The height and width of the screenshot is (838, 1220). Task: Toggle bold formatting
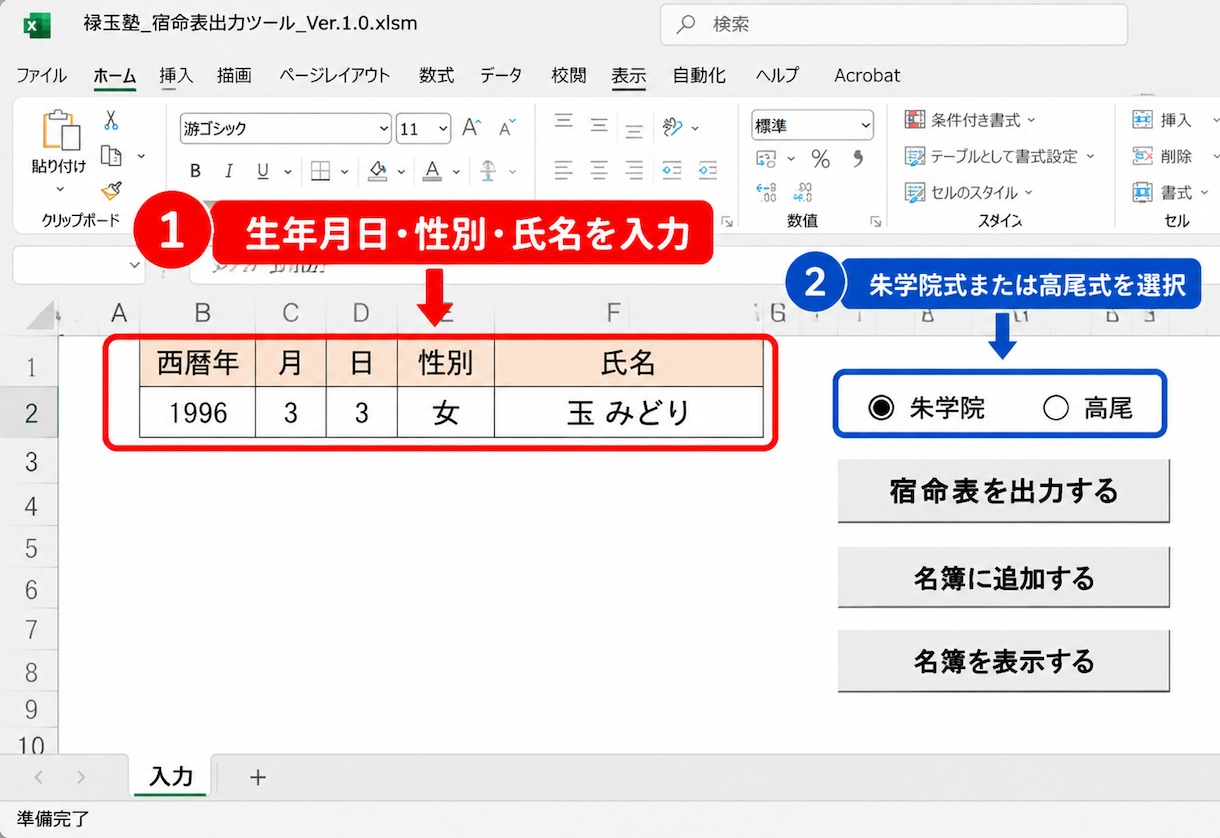pyautogui.click(x=196, y=171)
